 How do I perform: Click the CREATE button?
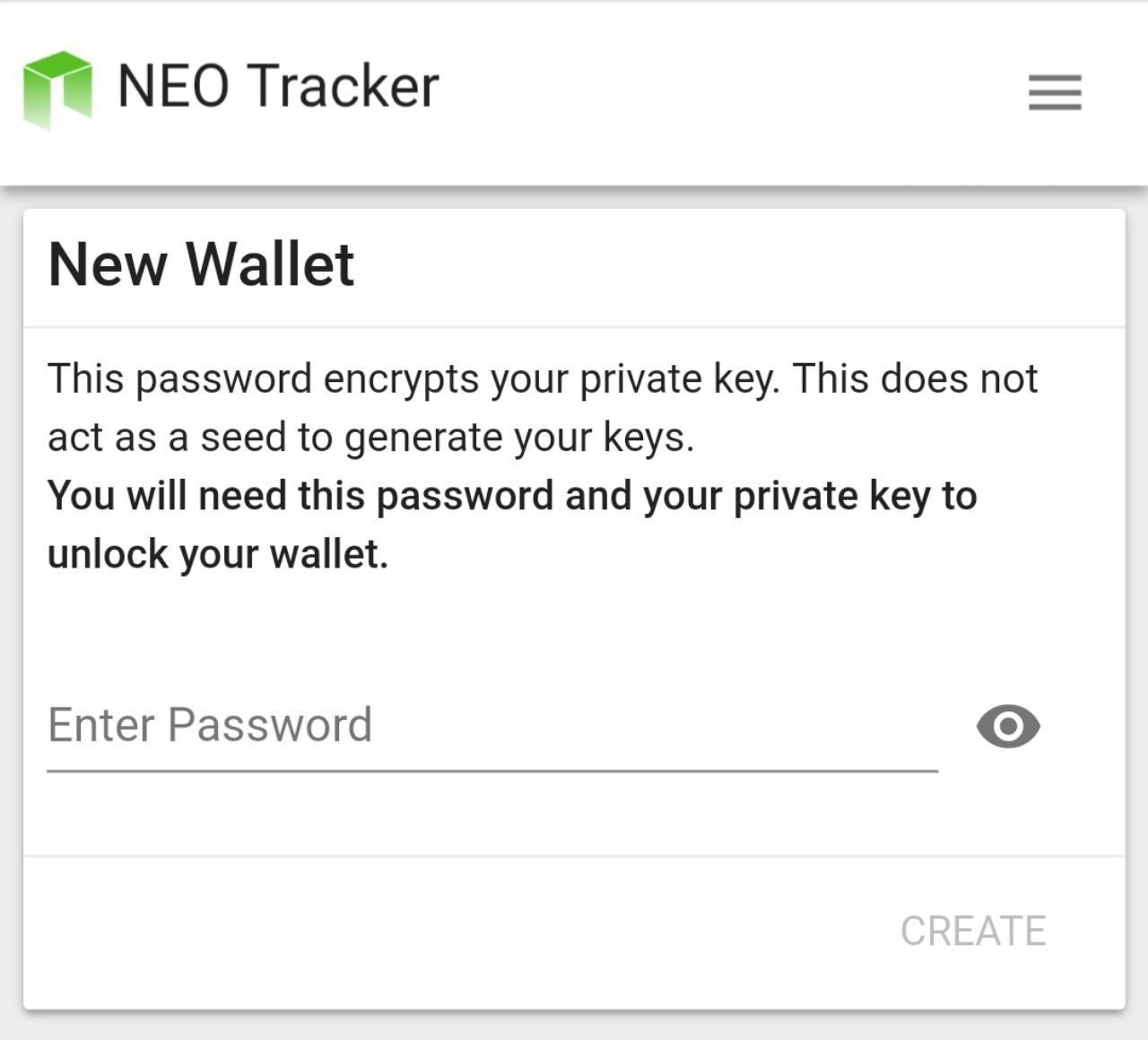pos(973,932)
